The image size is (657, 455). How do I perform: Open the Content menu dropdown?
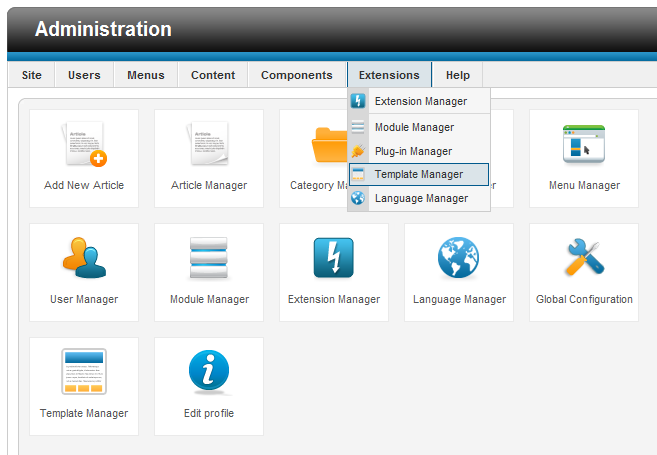pos(213,75)
